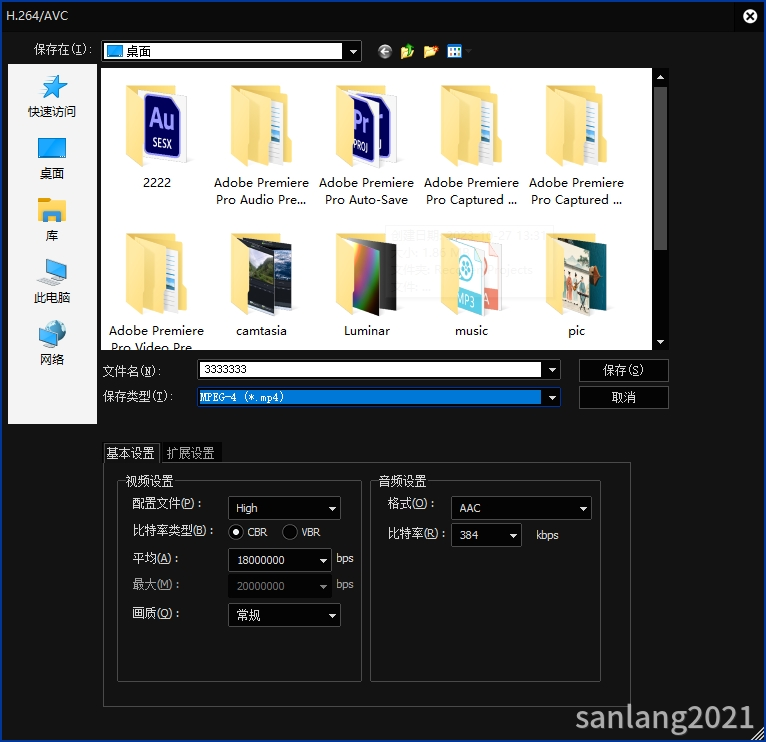Switch to the 扩展设置 tab

191,453
